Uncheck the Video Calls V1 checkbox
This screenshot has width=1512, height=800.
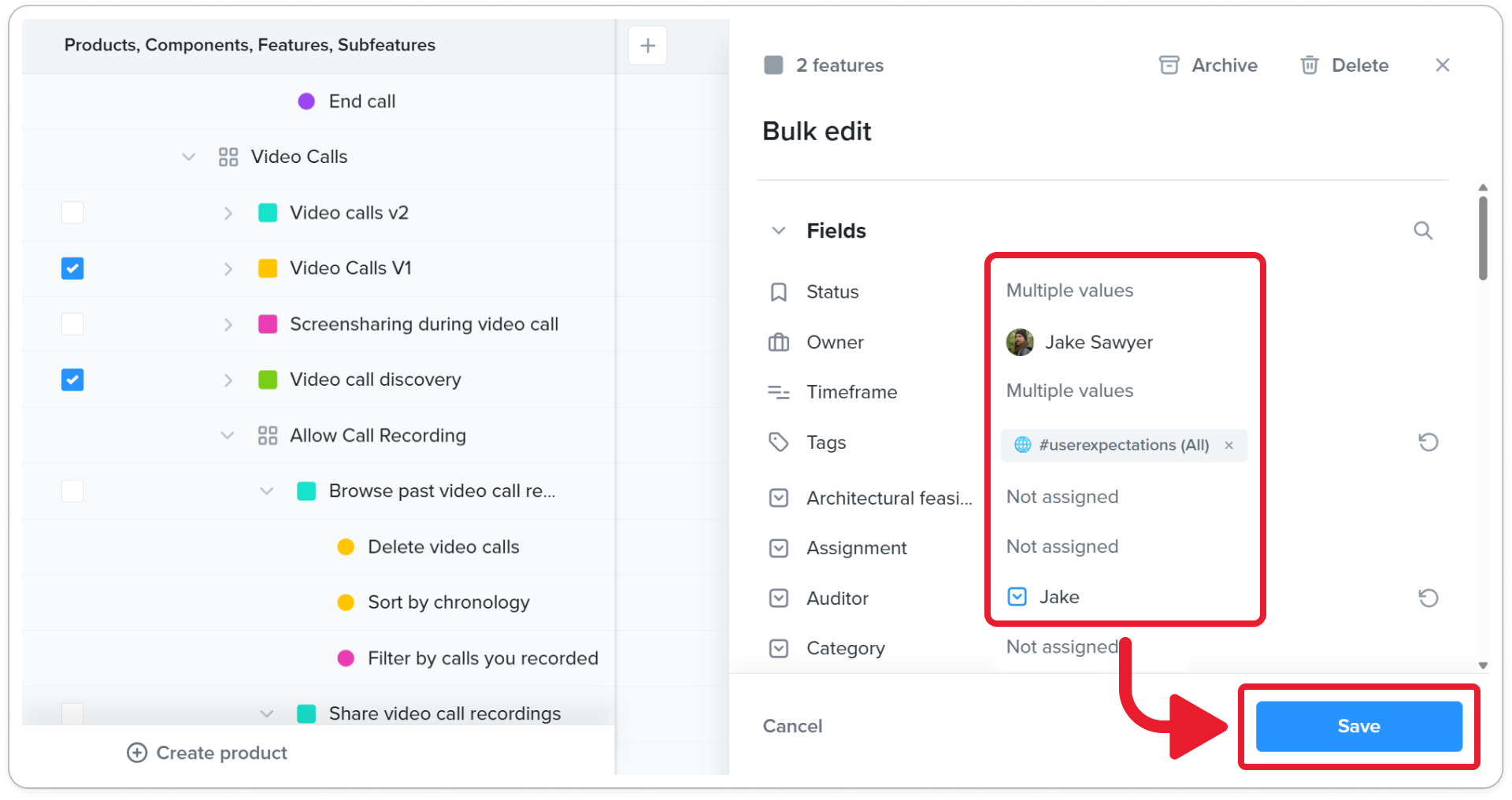point(72,269)
